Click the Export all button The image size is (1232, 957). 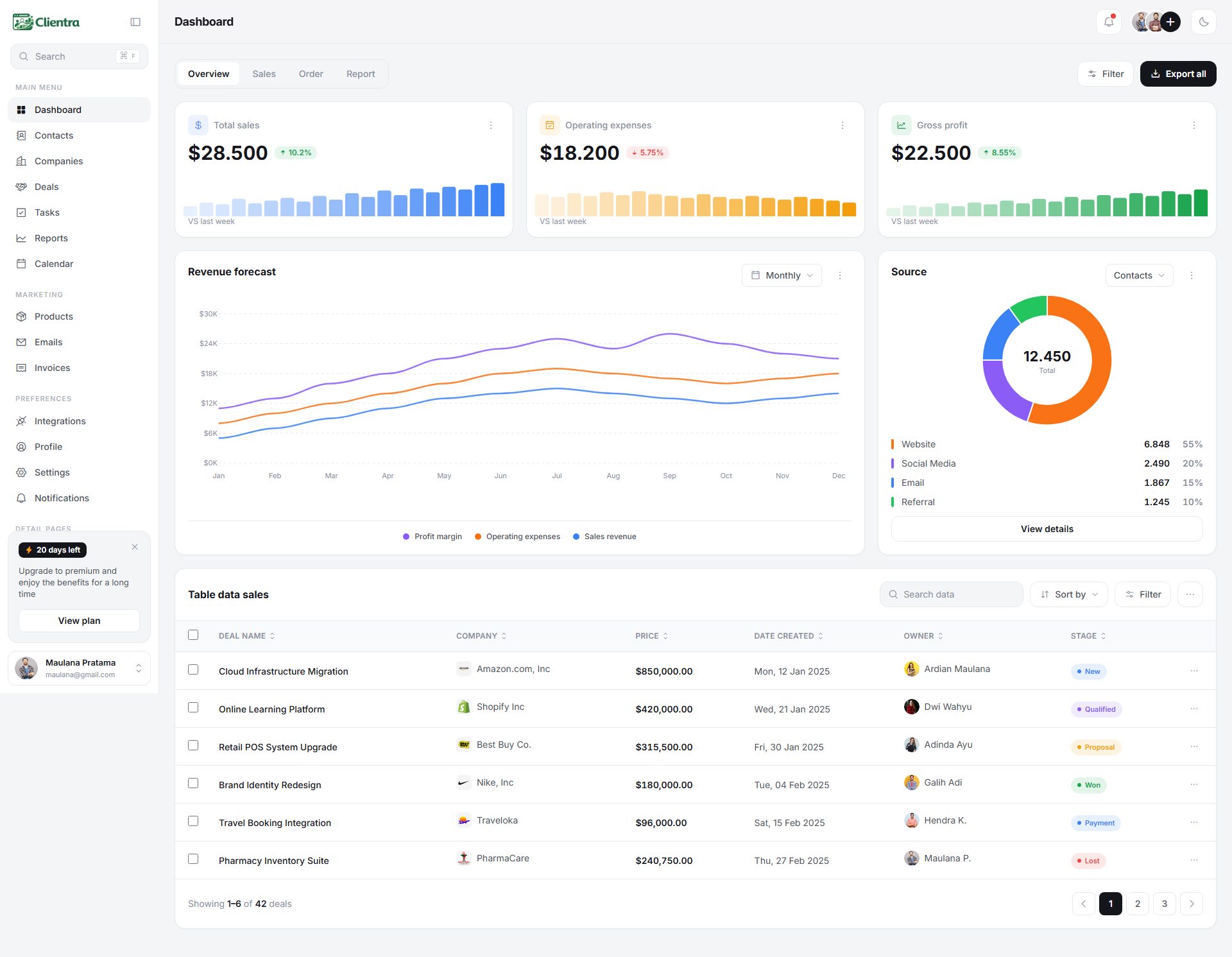pos(1178,74)
